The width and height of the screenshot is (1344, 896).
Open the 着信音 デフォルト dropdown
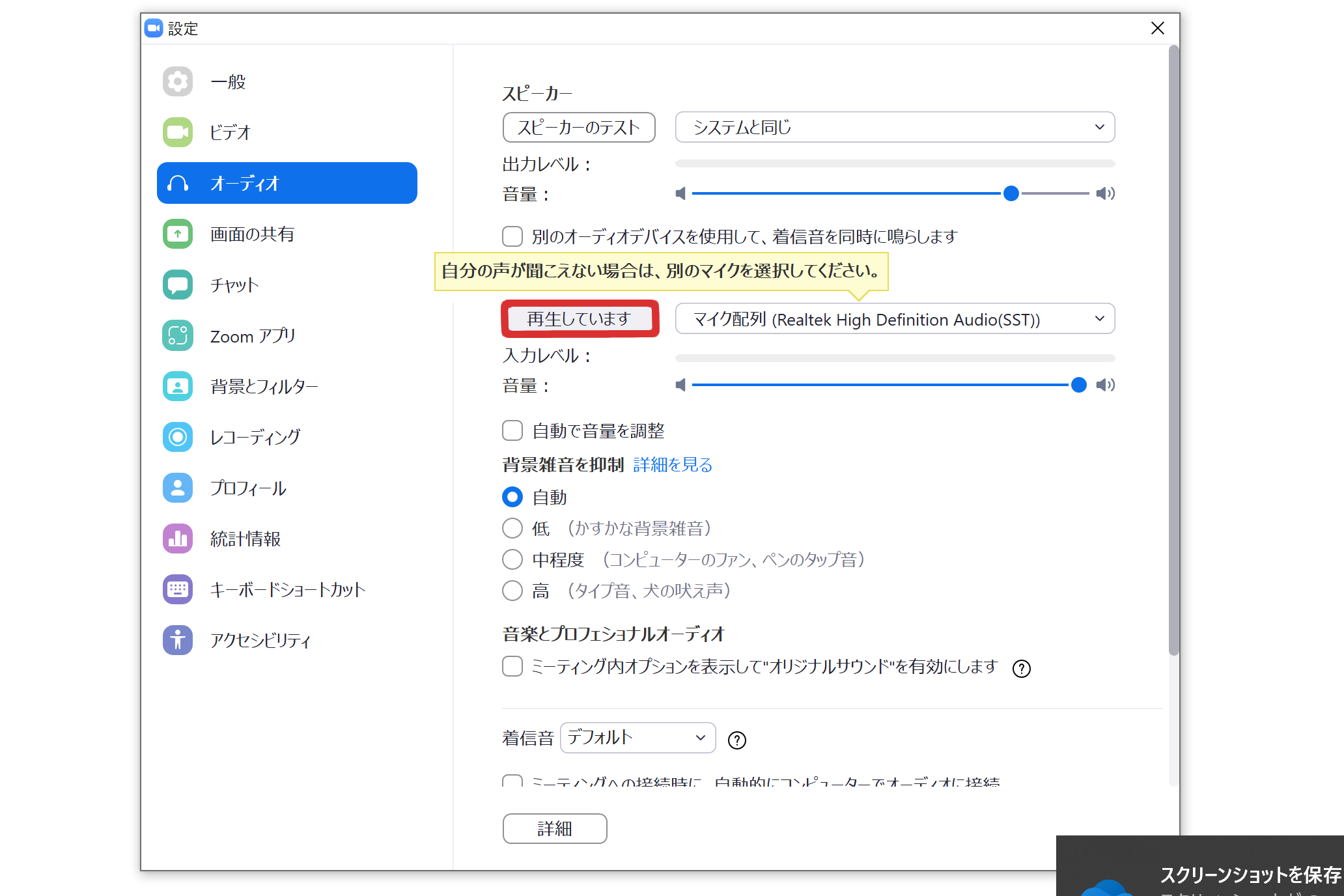click(x=637, y=738)
